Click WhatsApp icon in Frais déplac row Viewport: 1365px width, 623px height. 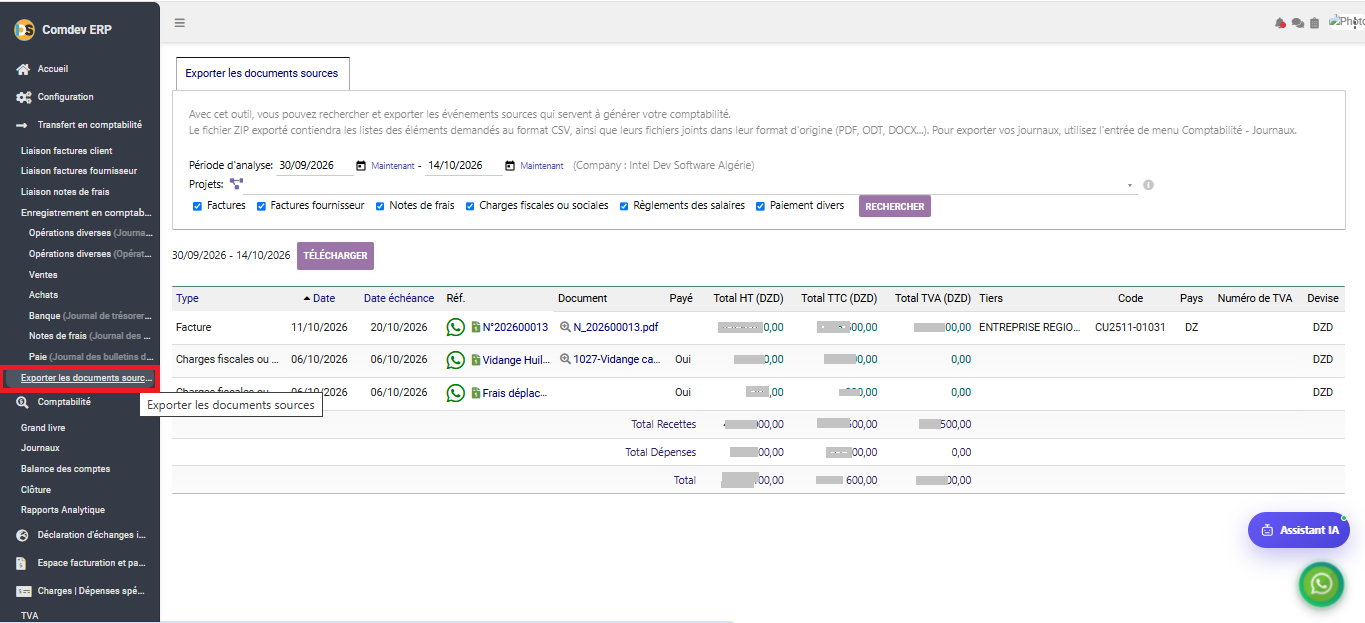coord(456,393)
